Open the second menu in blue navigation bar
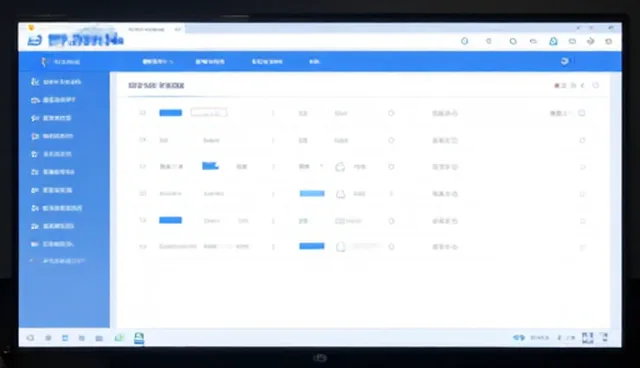This screenshot has height=368, width=640. [210, 62]
